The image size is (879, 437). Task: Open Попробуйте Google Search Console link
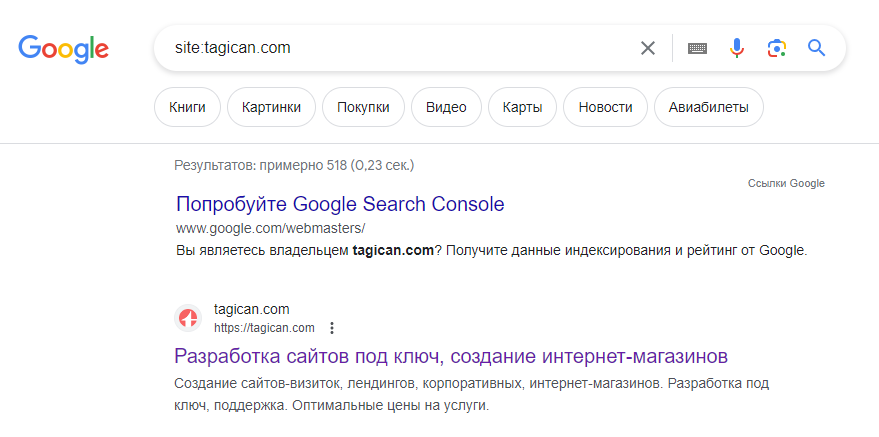(340, 204)
